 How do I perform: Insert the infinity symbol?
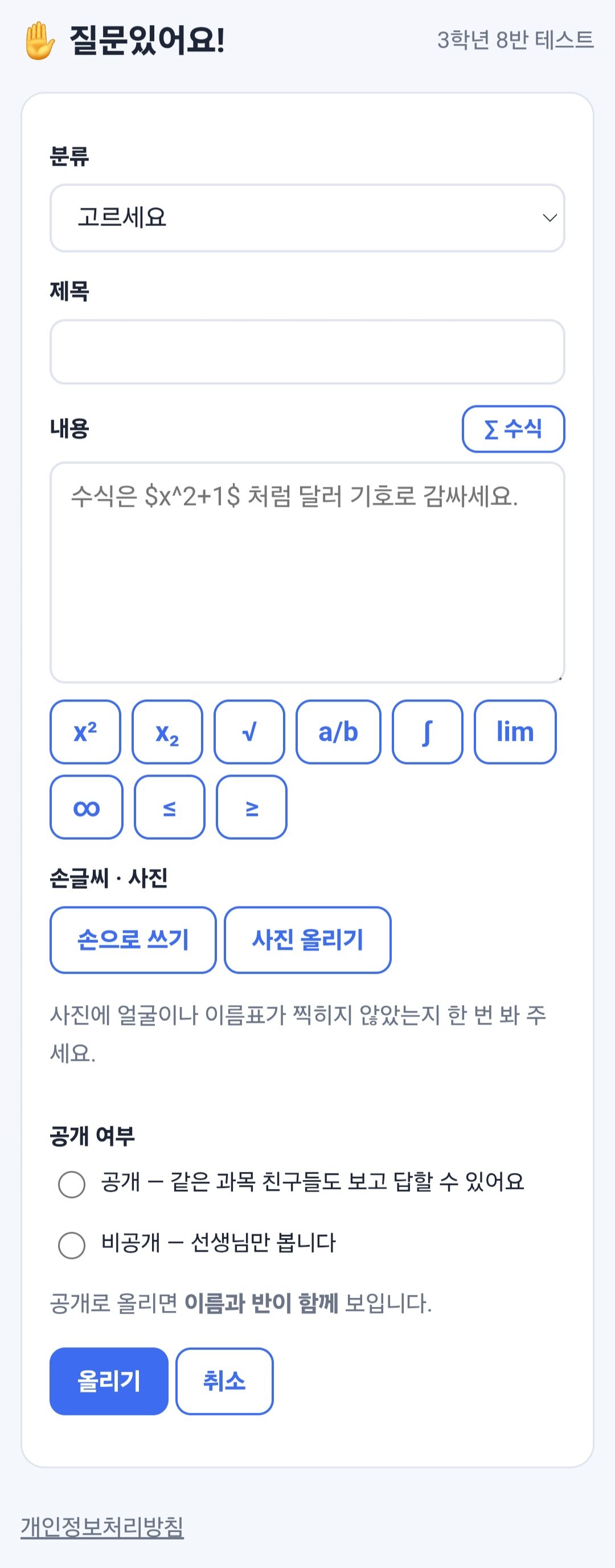click(x=87, y=807)
